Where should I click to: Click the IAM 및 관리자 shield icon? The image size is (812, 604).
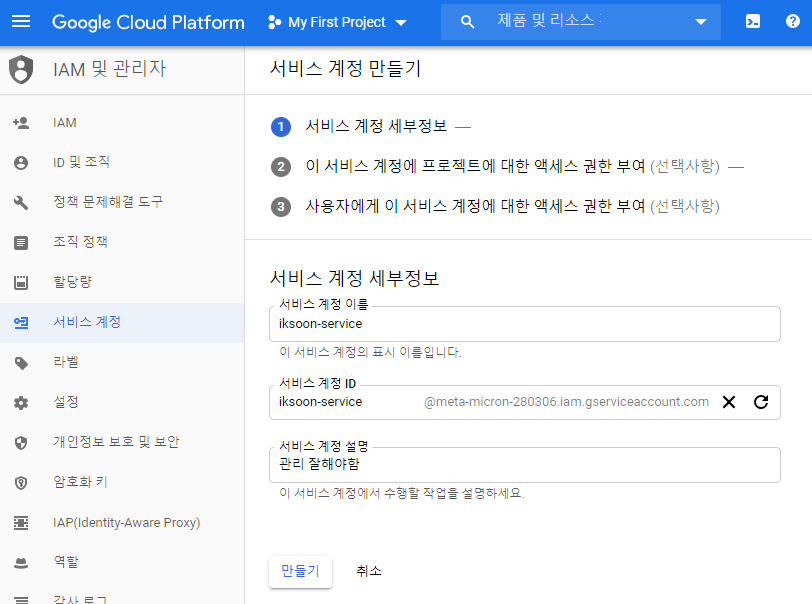(21, 69)
